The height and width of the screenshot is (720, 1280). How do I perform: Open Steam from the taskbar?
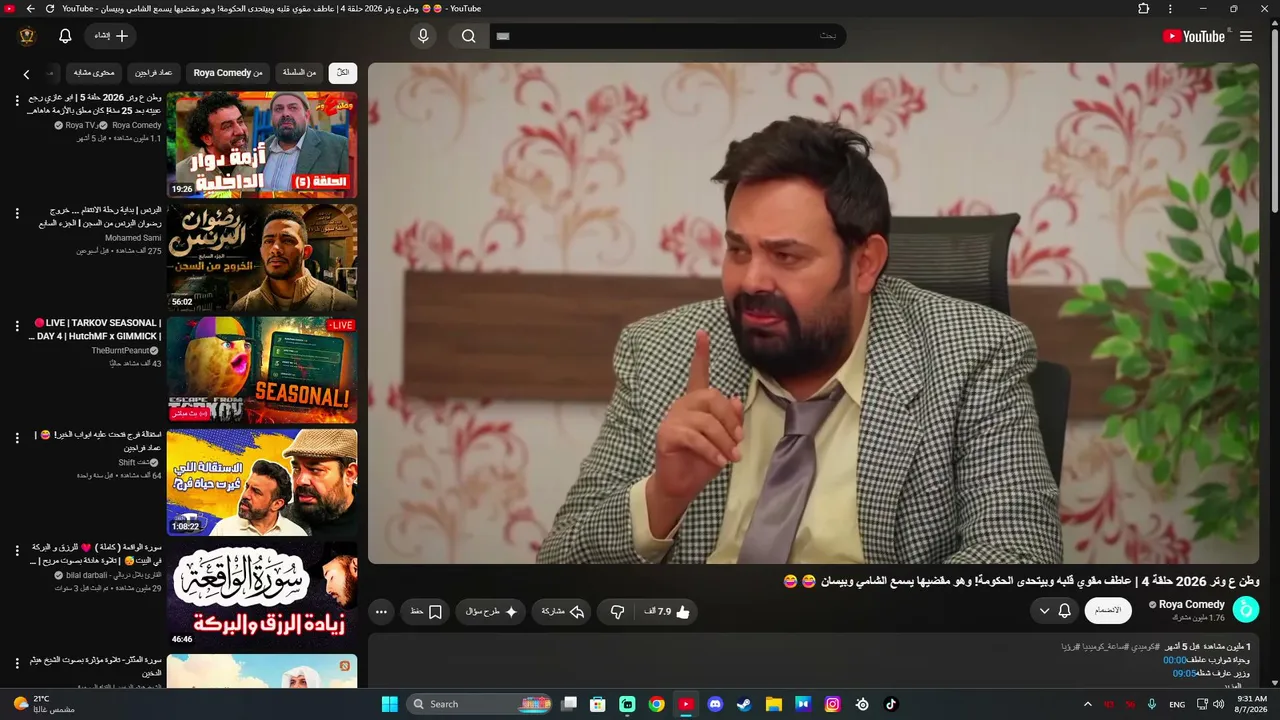744,704
